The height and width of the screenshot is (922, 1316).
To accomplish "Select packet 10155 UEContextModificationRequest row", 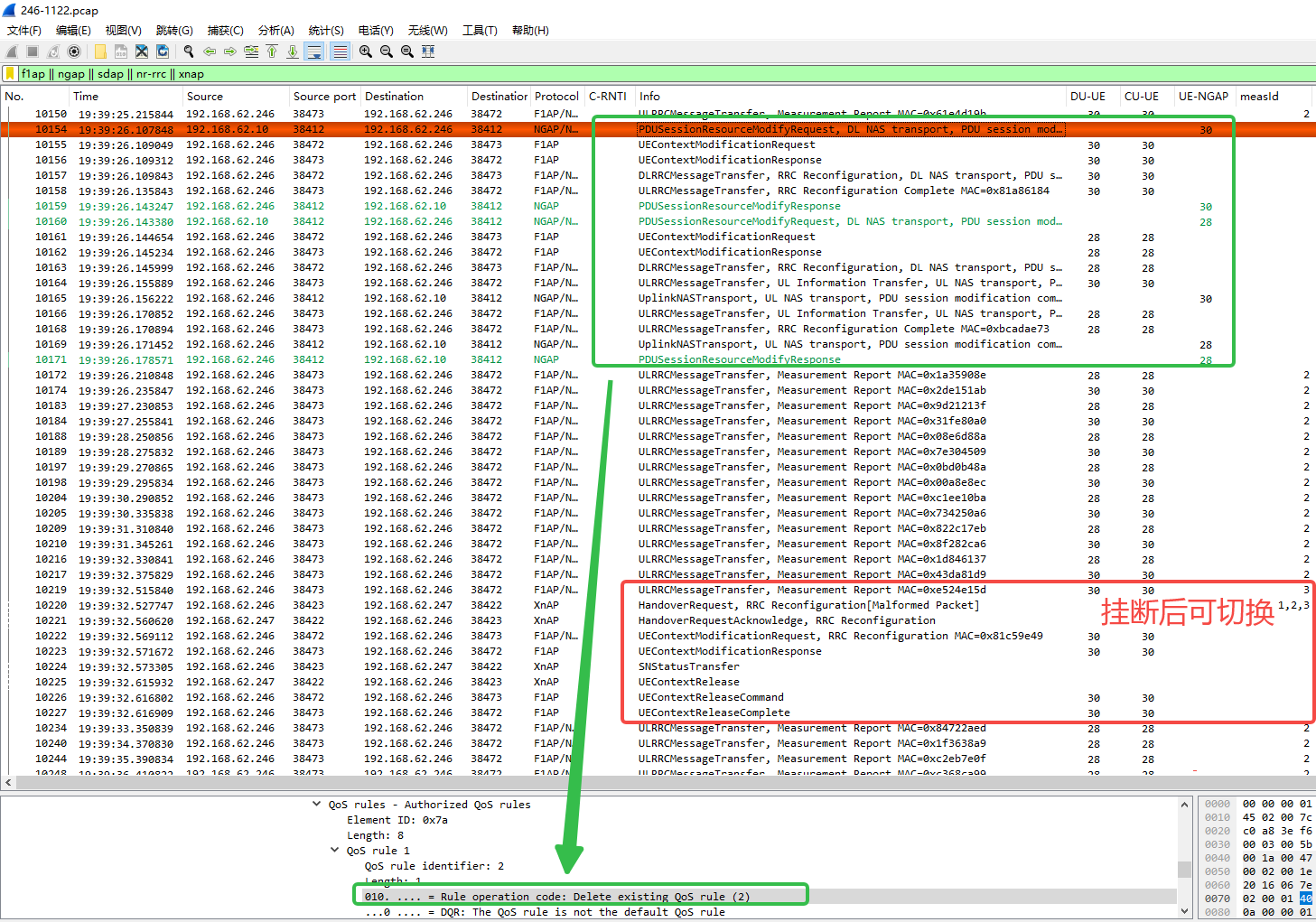I will coord(658,144).
